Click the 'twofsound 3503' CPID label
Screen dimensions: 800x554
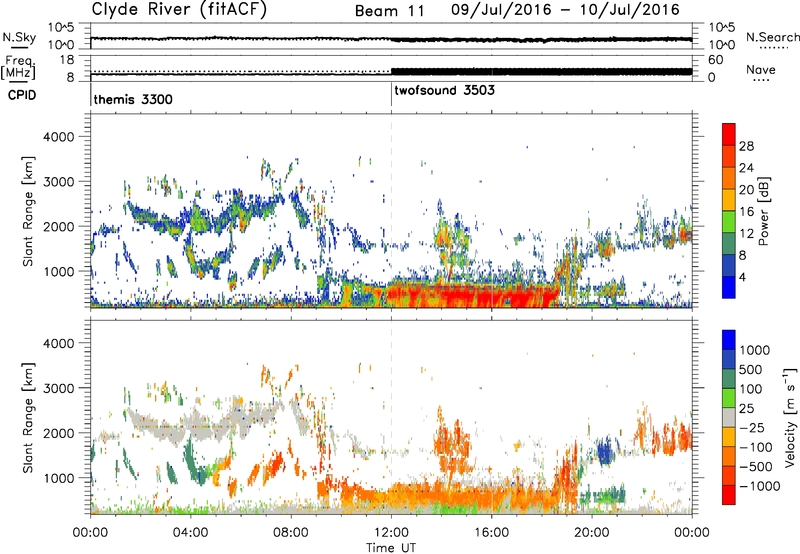(x=444, y=90)
